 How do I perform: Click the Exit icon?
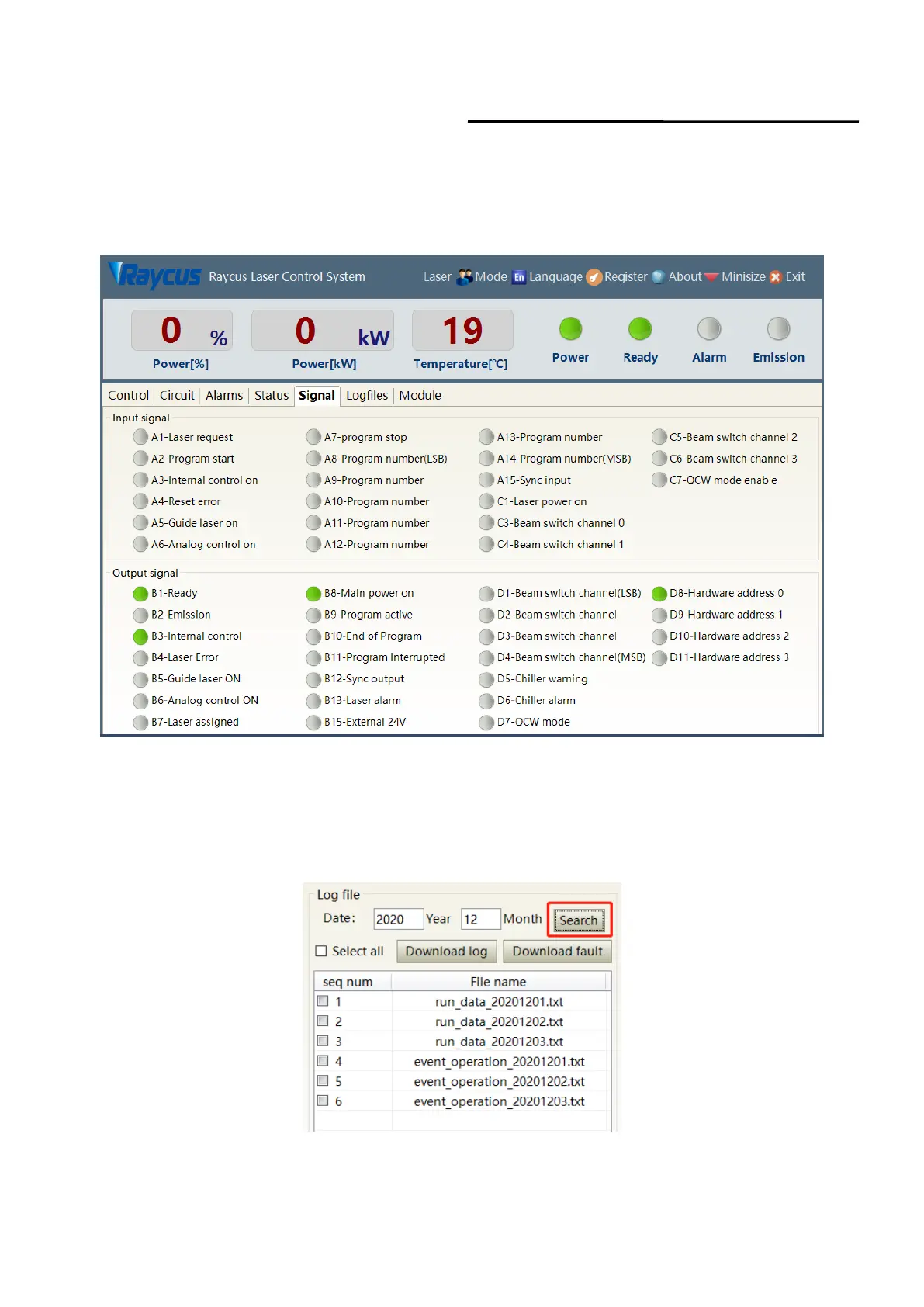775,277
